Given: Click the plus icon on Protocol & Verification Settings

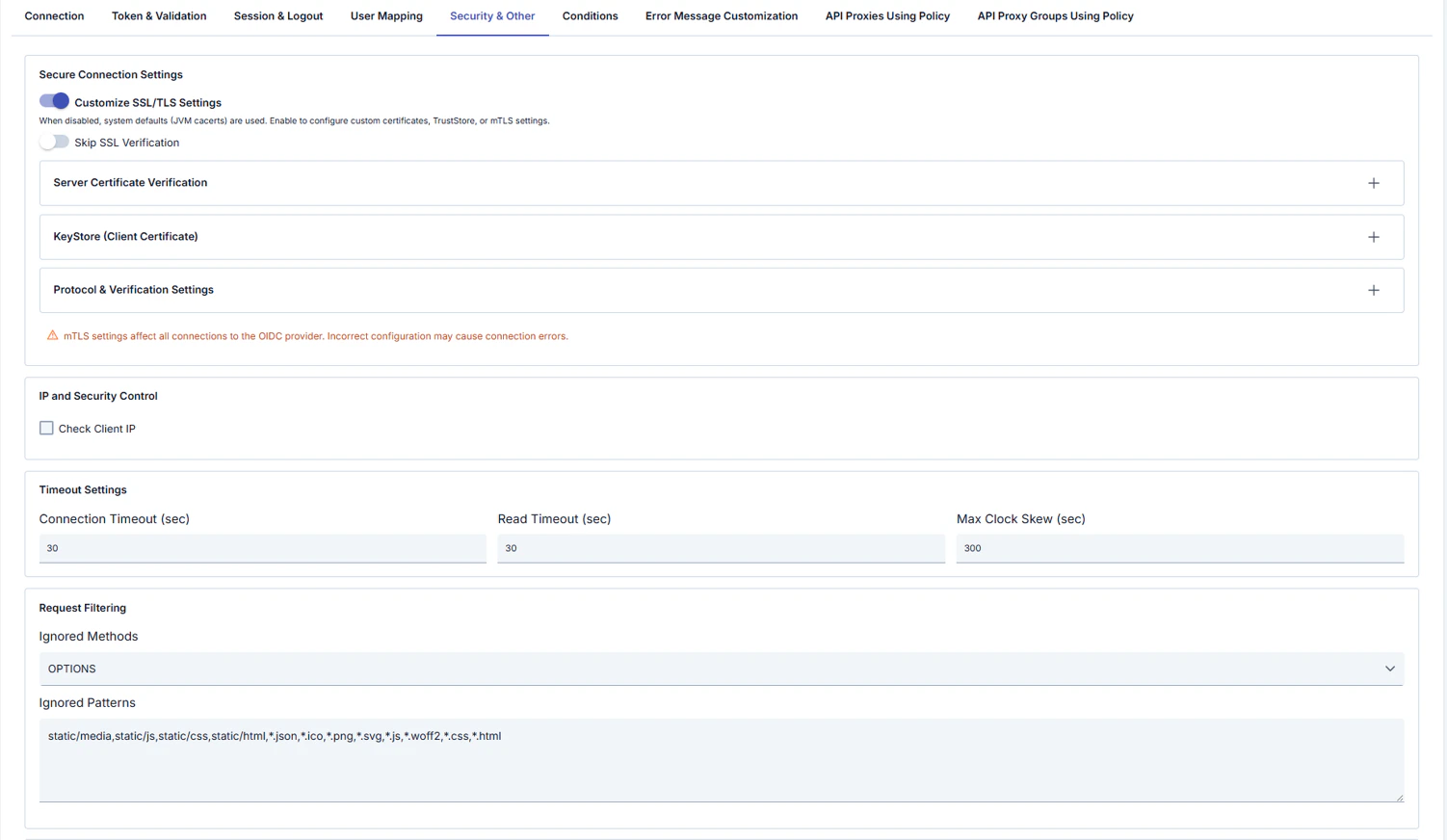Looking at the screenshot, I should coord(1374,290).
